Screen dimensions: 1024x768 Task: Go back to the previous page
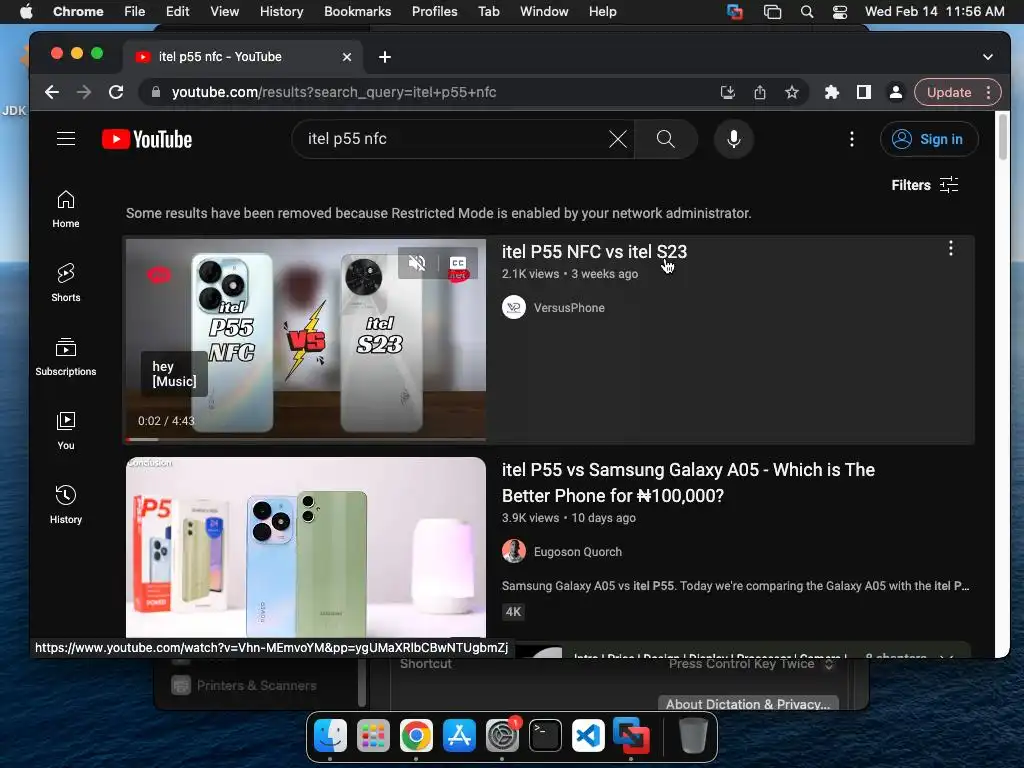point(52,92)
